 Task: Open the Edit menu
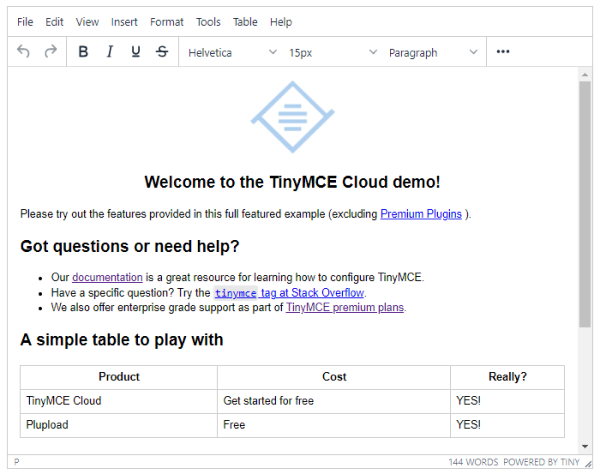[54, 22]
